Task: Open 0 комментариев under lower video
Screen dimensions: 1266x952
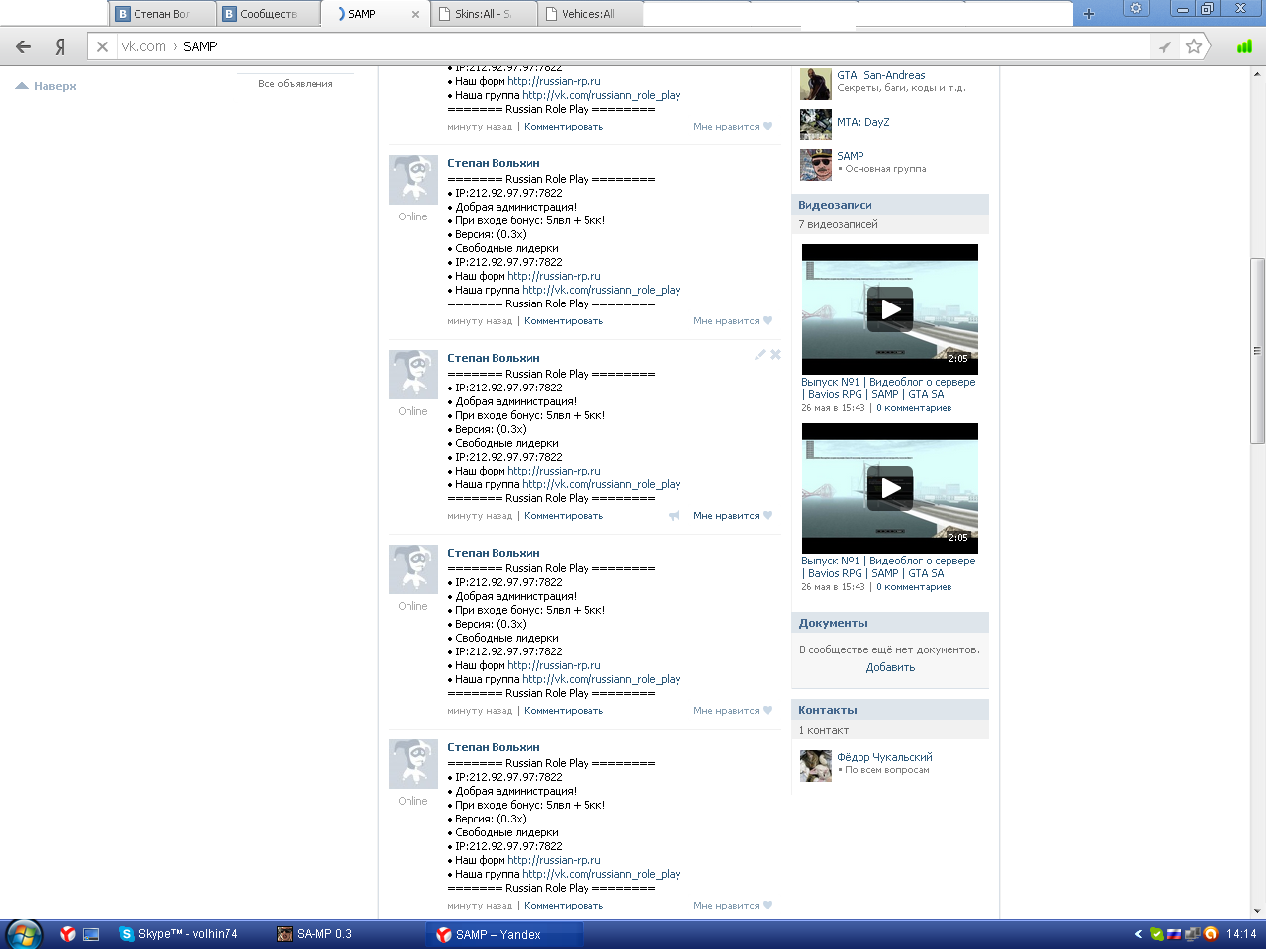Action: point(914,587)
